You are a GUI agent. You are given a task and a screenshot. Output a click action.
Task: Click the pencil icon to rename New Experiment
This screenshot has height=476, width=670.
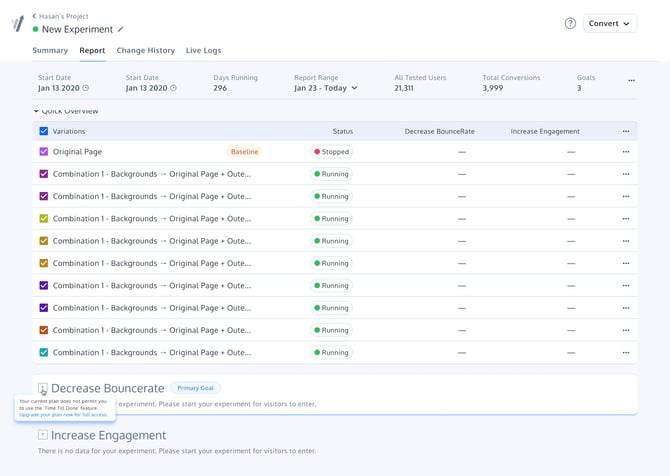pos(122,30)
